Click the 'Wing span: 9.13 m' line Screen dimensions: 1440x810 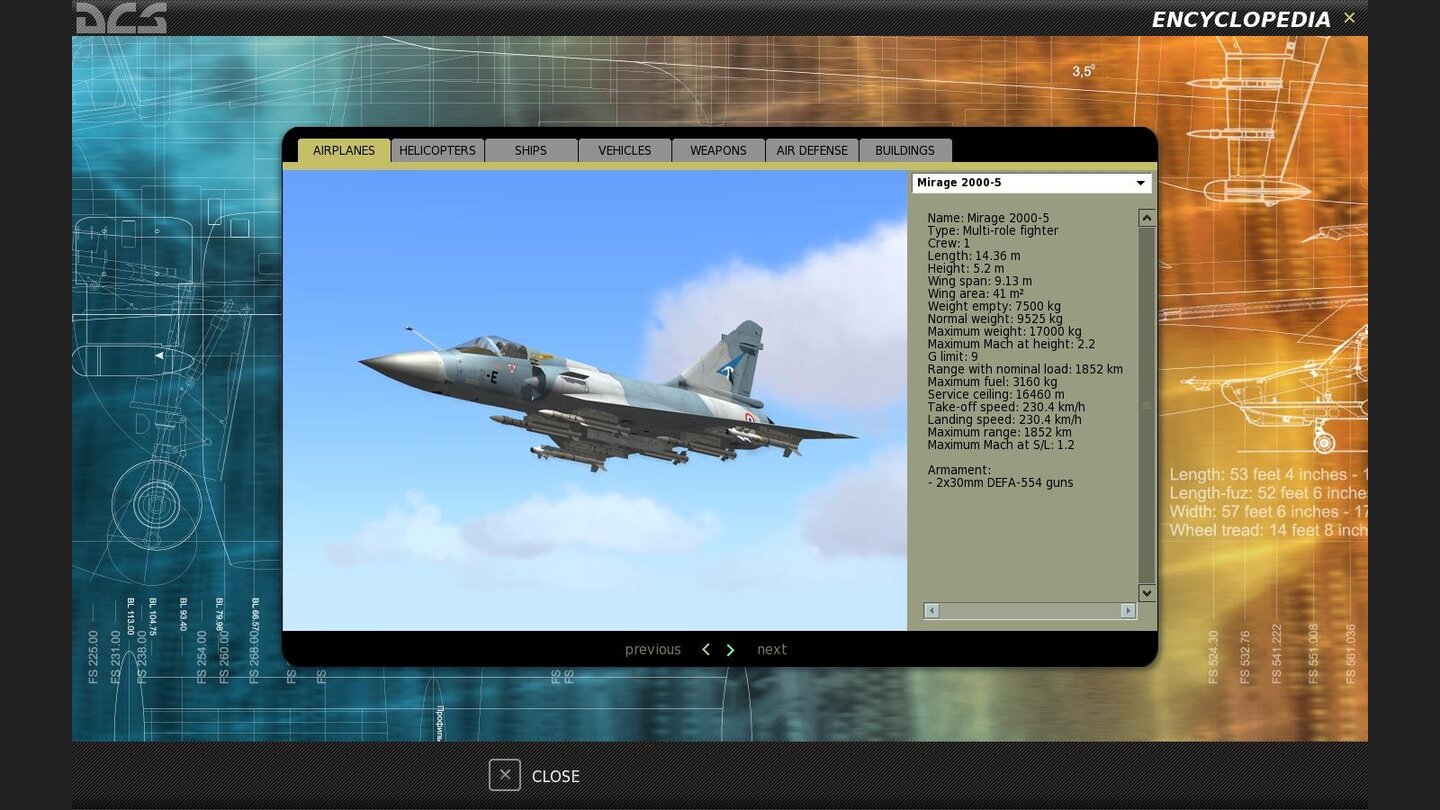(979, 281)
